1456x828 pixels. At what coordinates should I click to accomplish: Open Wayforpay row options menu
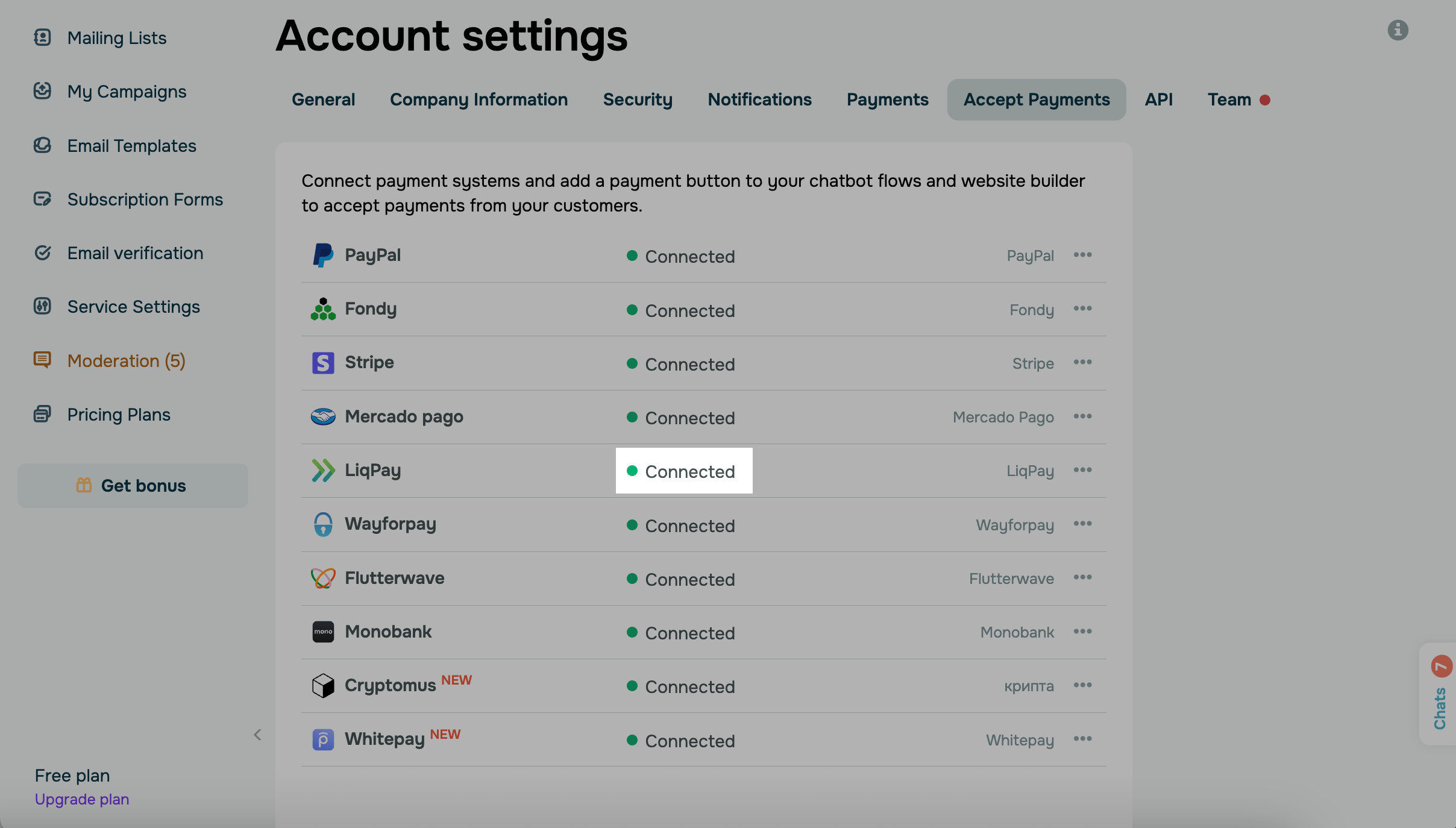1082,524
